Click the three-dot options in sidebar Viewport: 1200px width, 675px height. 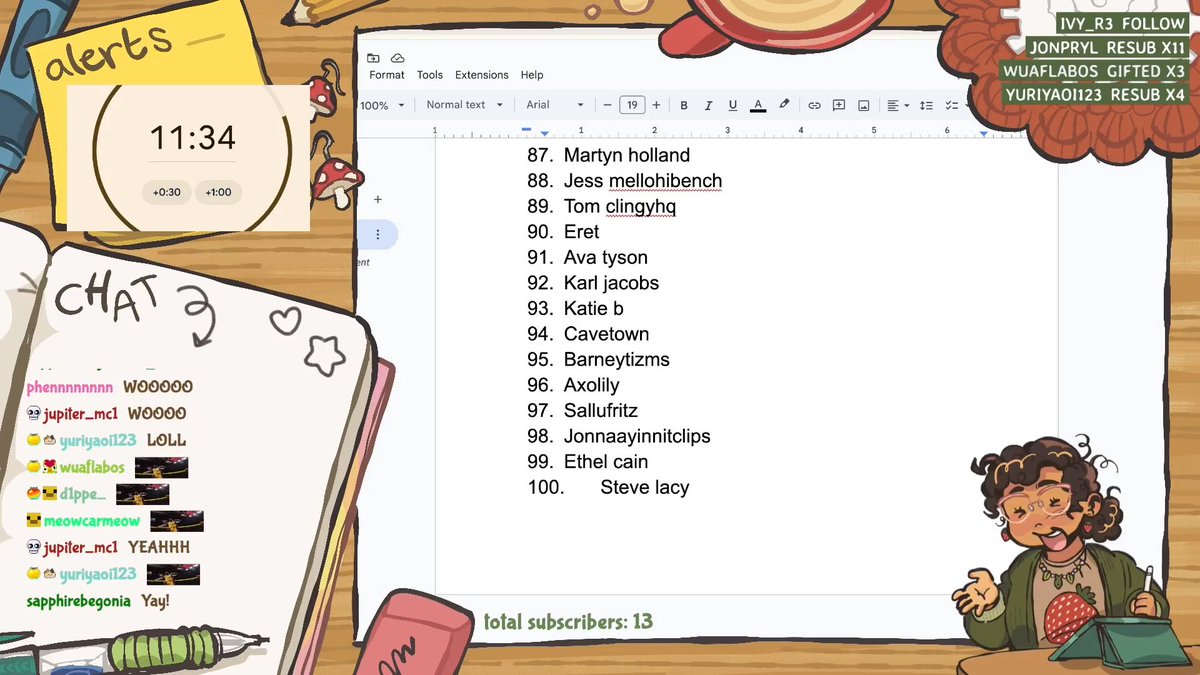378,234
